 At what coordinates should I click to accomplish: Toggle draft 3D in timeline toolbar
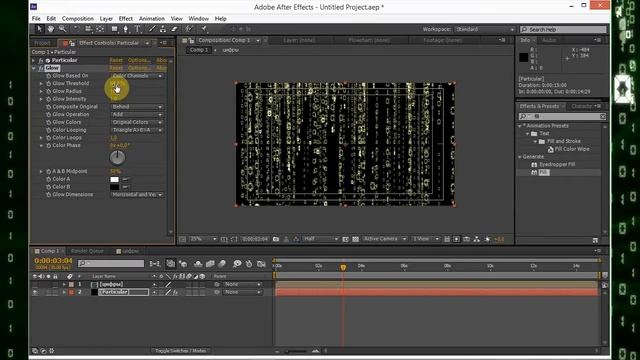[x=183, y=264]
